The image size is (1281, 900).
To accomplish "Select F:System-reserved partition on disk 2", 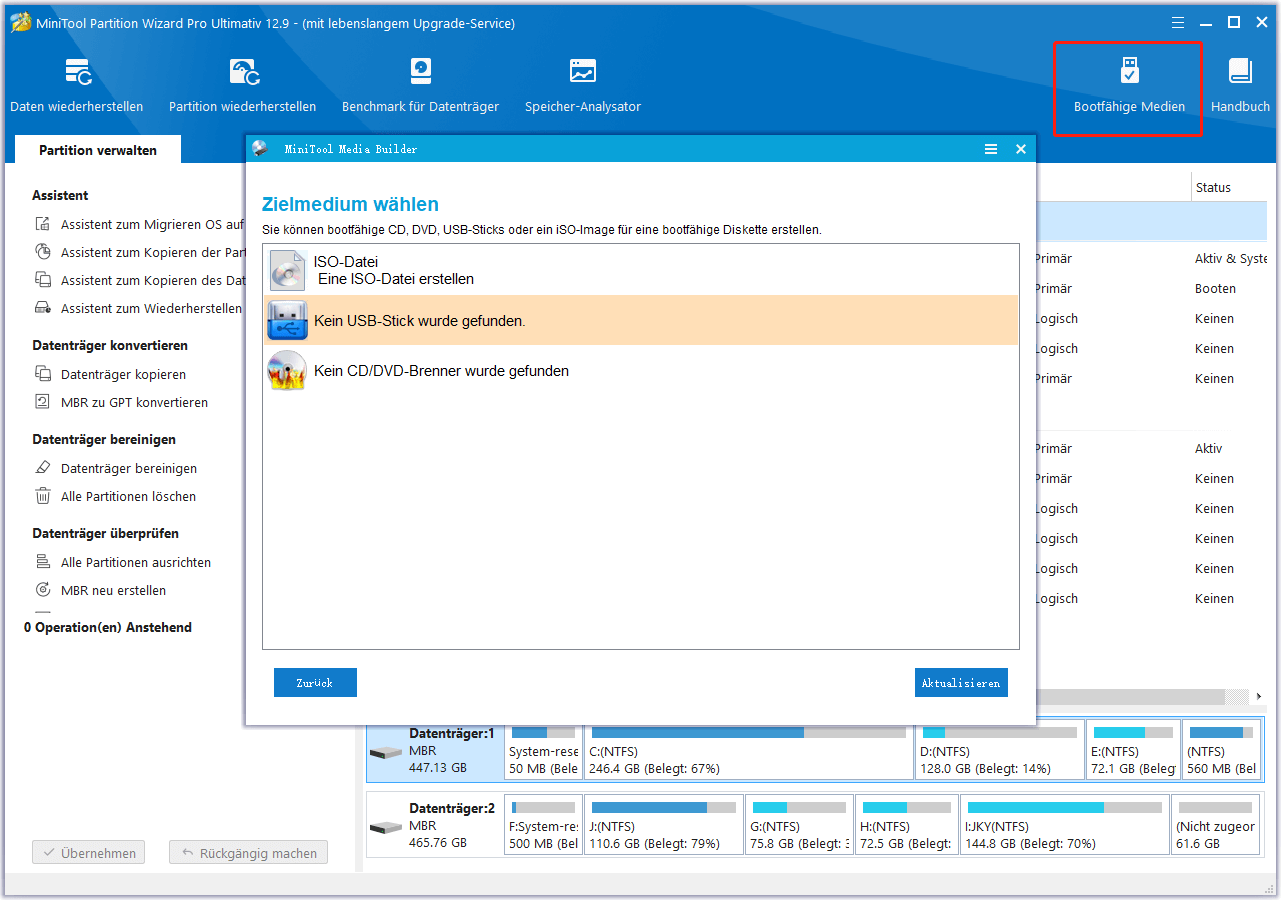I will pyautogui.click(x=544, y=825).
